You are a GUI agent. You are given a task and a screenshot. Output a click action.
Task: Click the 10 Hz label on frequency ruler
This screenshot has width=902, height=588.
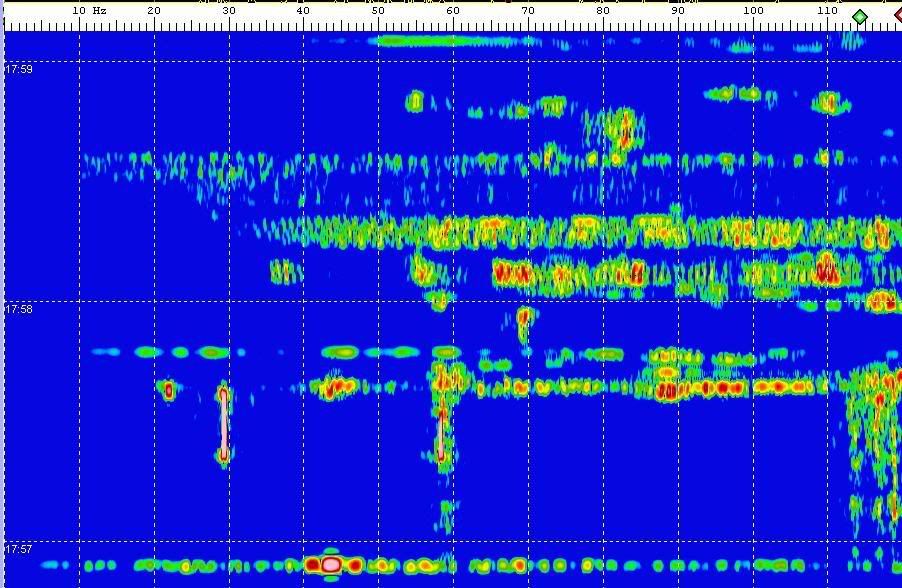90,10
